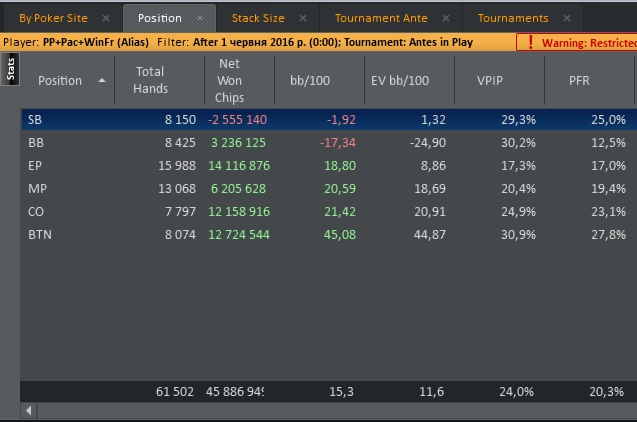The image size is (637, 422).
Task: Close the Position tab
Action: coord(200,18)
